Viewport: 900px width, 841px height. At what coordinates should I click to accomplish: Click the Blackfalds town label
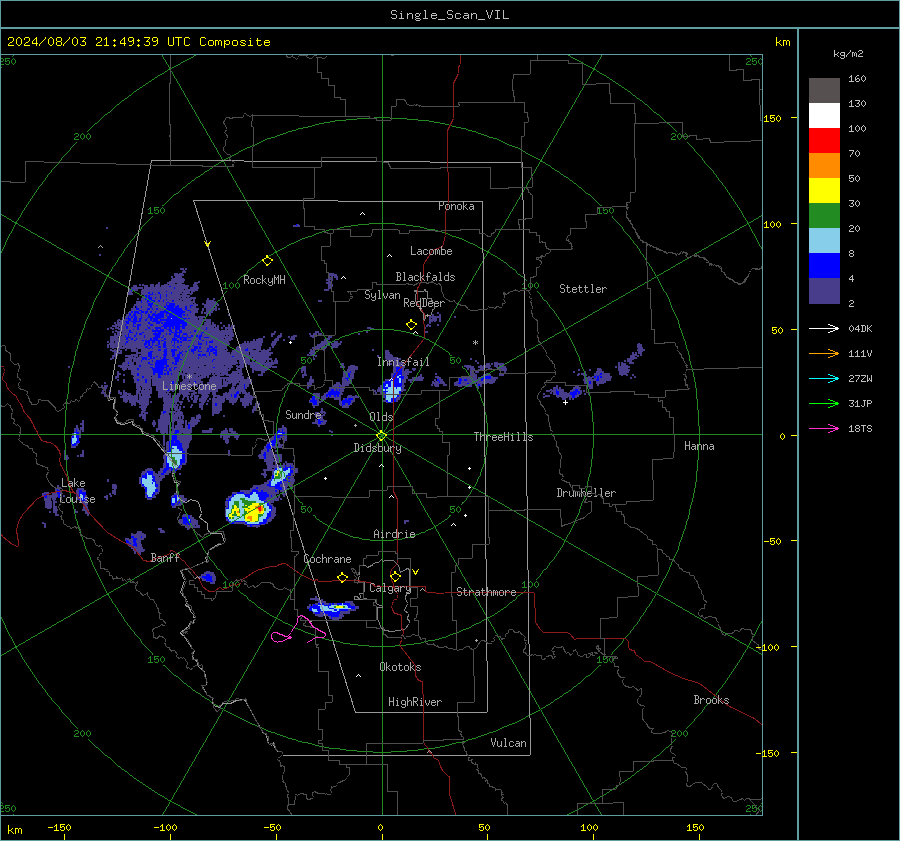point(425,277)
